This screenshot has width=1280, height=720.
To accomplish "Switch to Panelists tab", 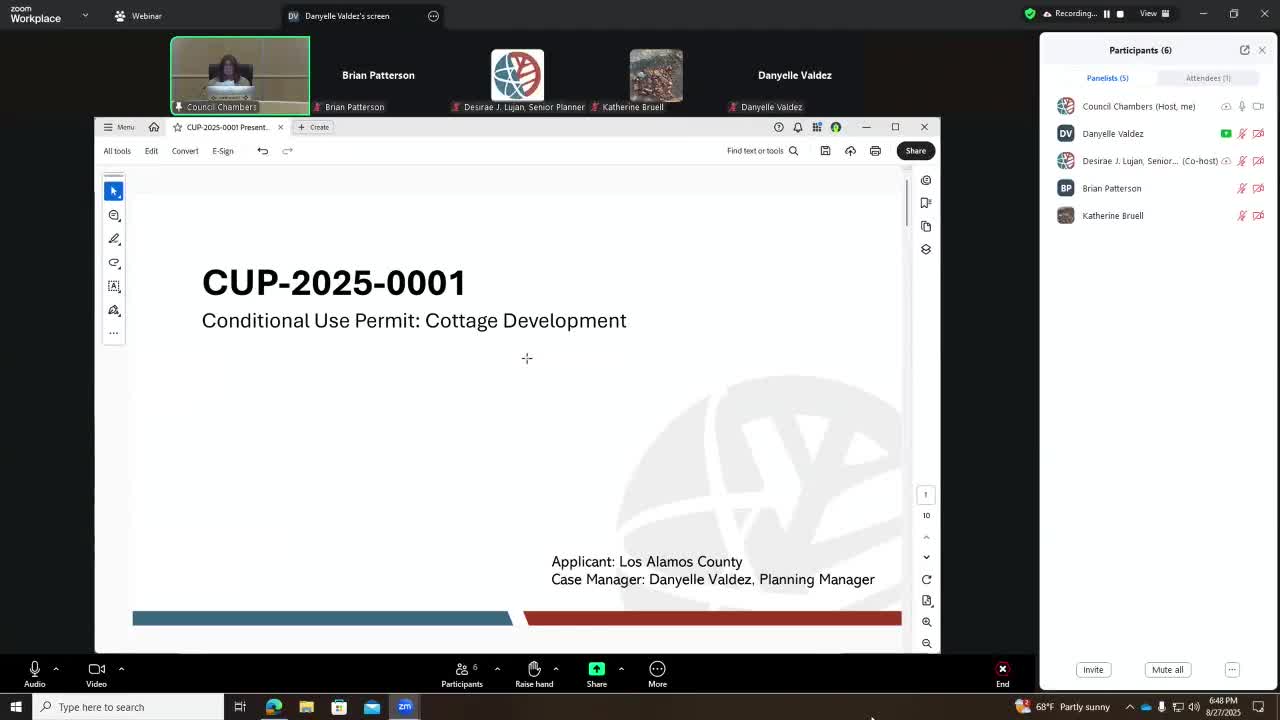I will tap(1107, 78).
